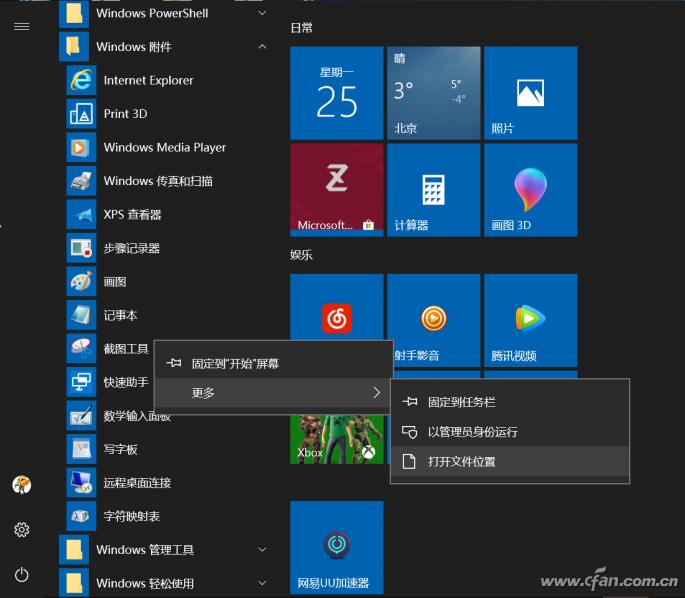Screen dimensions: 685x598
Task: Select 固定到"开始"屏幕 in context menu
Action: [x=273, y=363]
